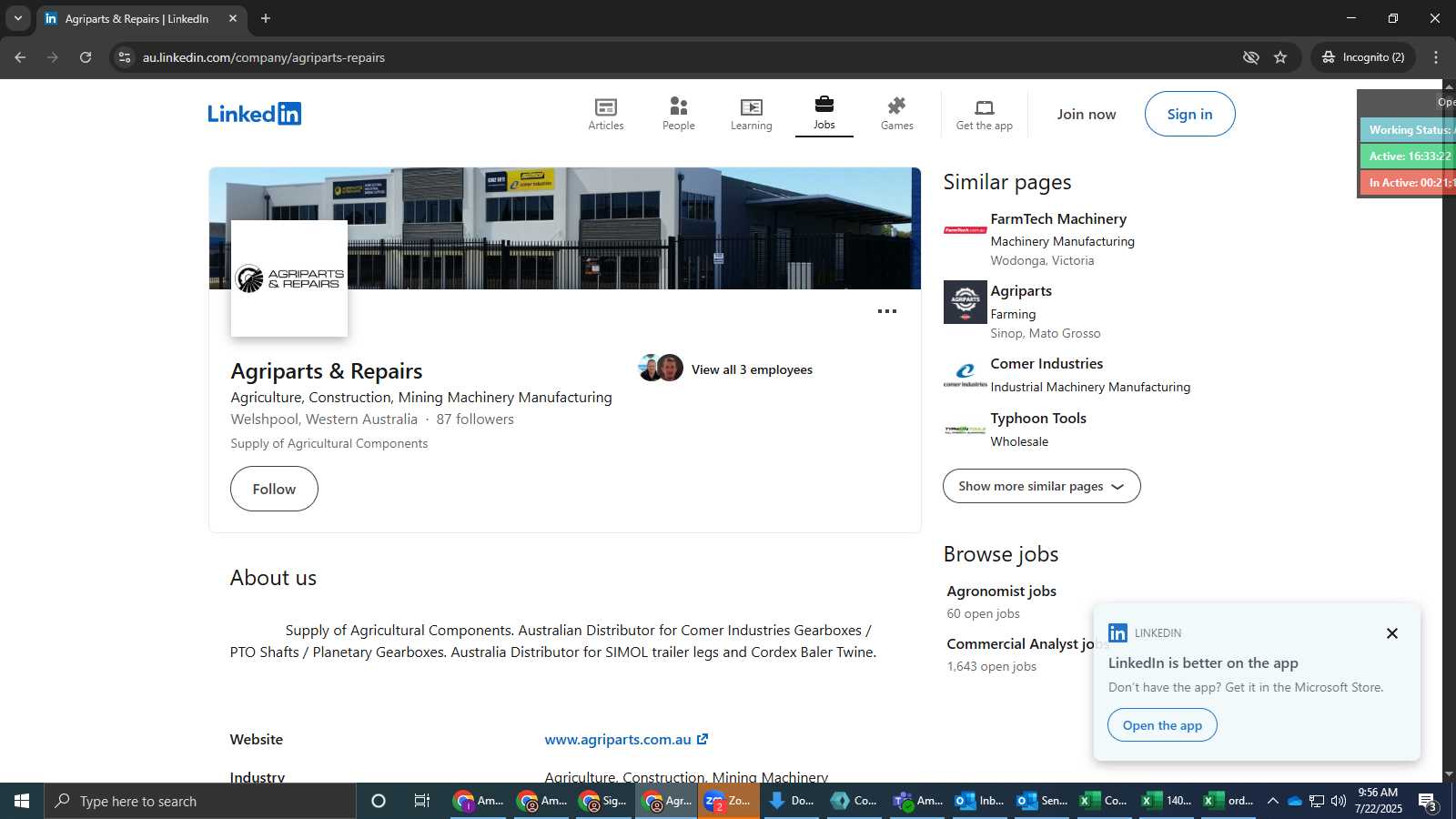The height and width of the screenshot is (819, 1456).
Task: Go to the People section
Action: pos(679,115)
